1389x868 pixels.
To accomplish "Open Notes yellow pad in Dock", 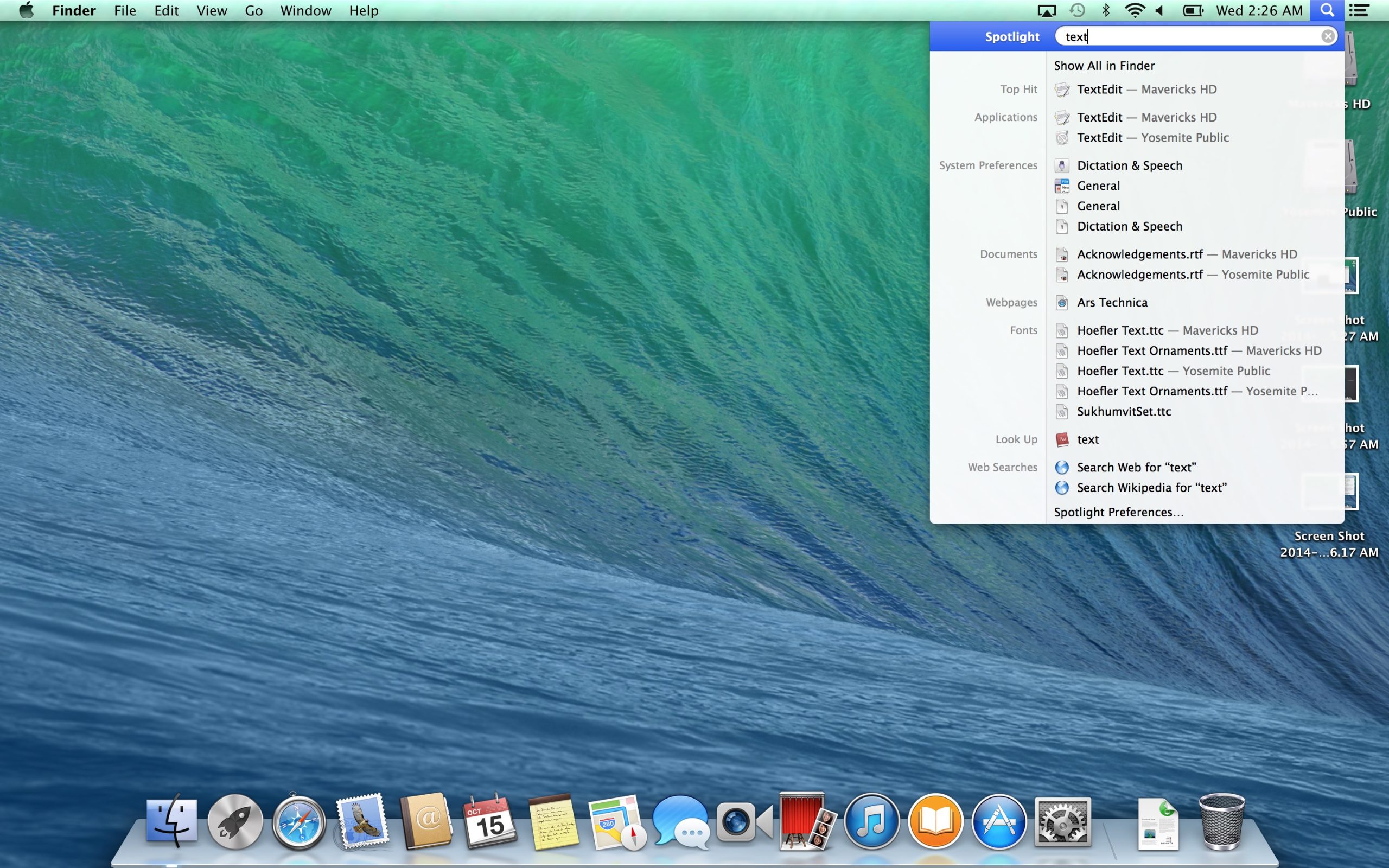I will (553, 822).
